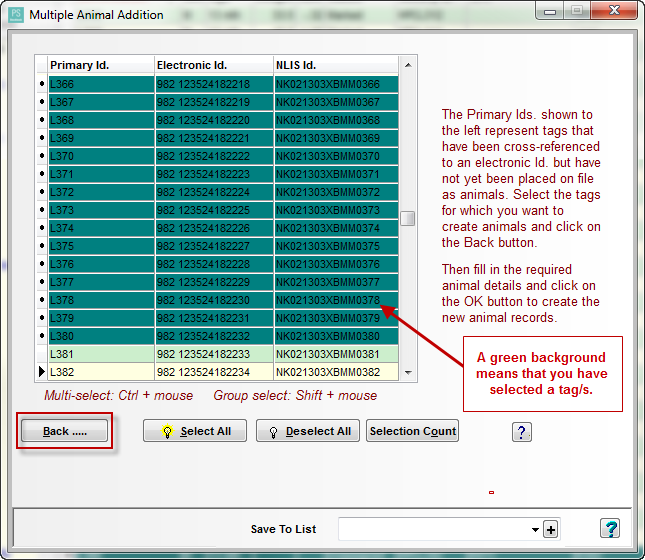Click the NLIS Id. column header
The height and width of the screenshot is (560, 645).
click(x=335, y=65)
